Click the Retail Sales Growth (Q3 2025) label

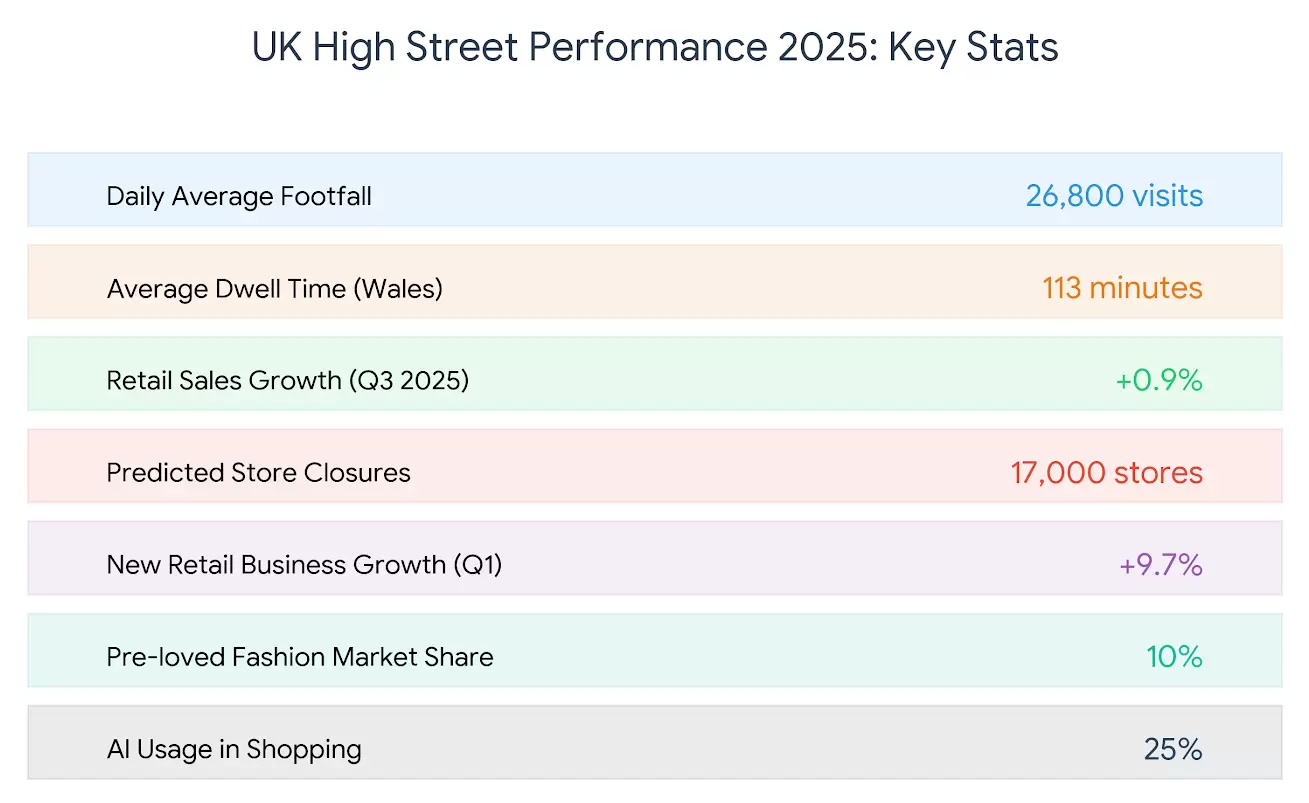287,381
